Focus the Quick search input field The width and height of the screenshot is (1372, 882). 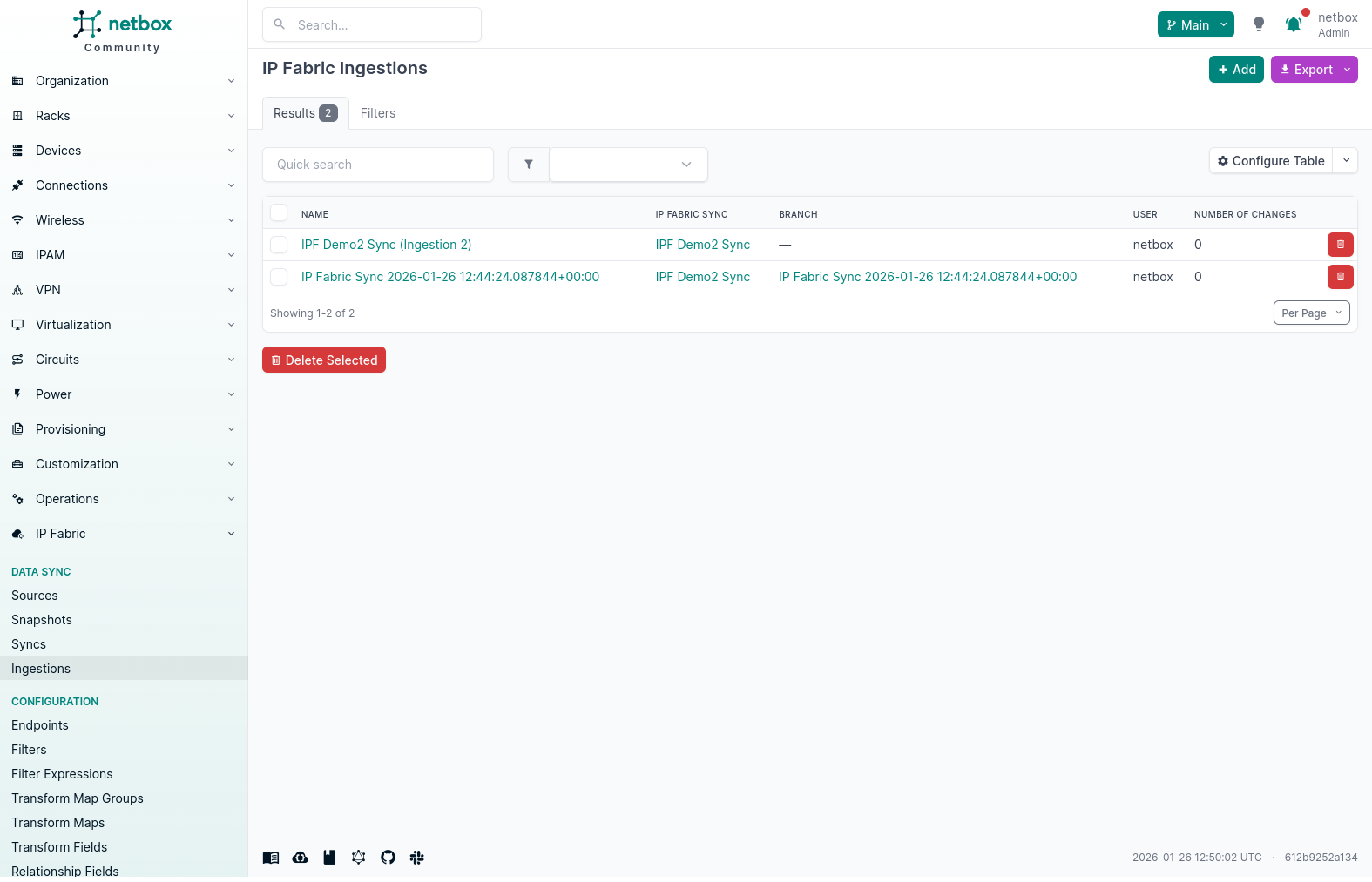point(378,165)
